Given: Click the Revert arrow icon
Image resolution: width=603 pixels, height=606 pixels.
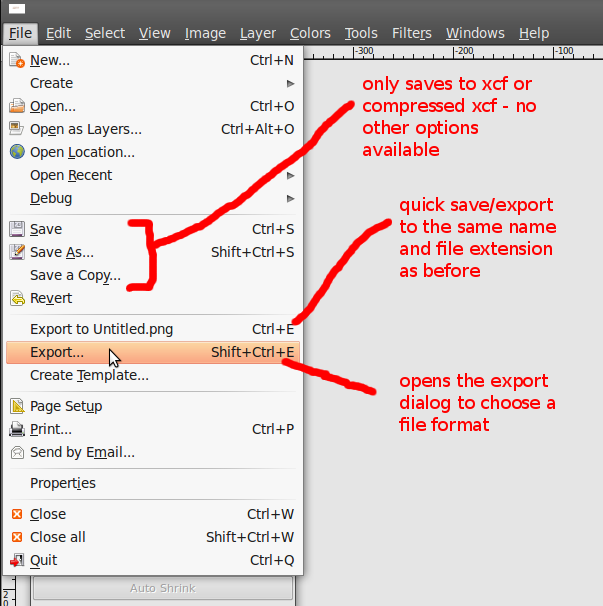Looking at the screenshot, I should [x=17, y=298].
